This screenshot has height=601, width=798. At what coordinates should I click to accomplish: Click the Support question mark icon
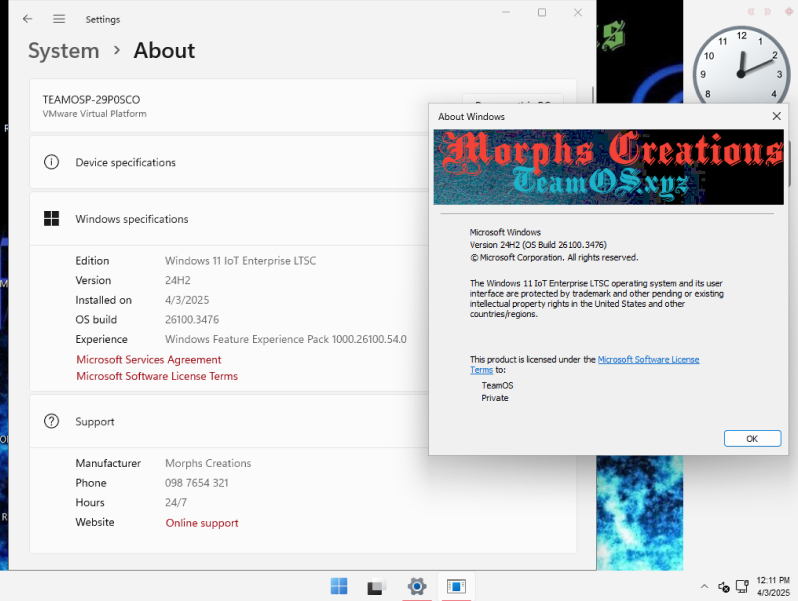(51, 421)
